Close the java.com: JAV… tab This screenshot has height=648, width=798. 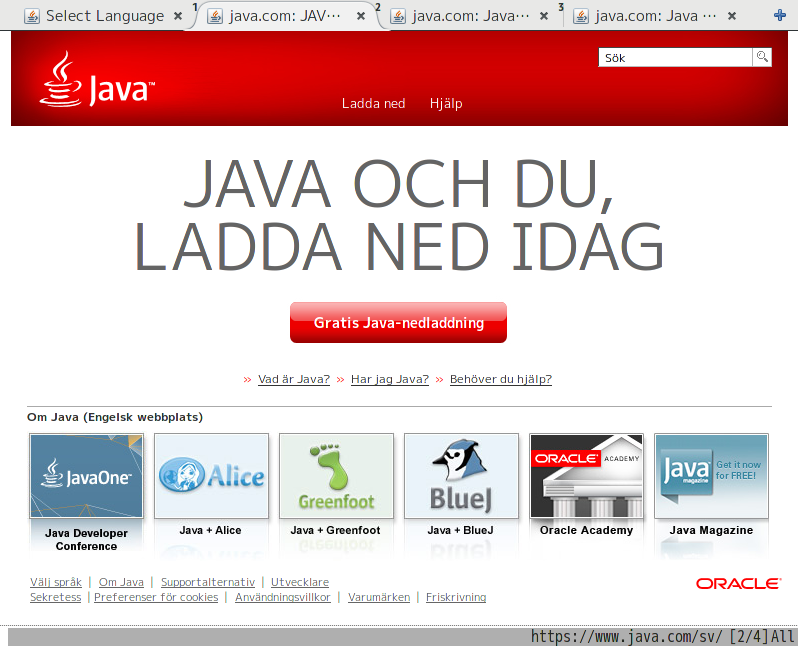[x=361, y=16]
